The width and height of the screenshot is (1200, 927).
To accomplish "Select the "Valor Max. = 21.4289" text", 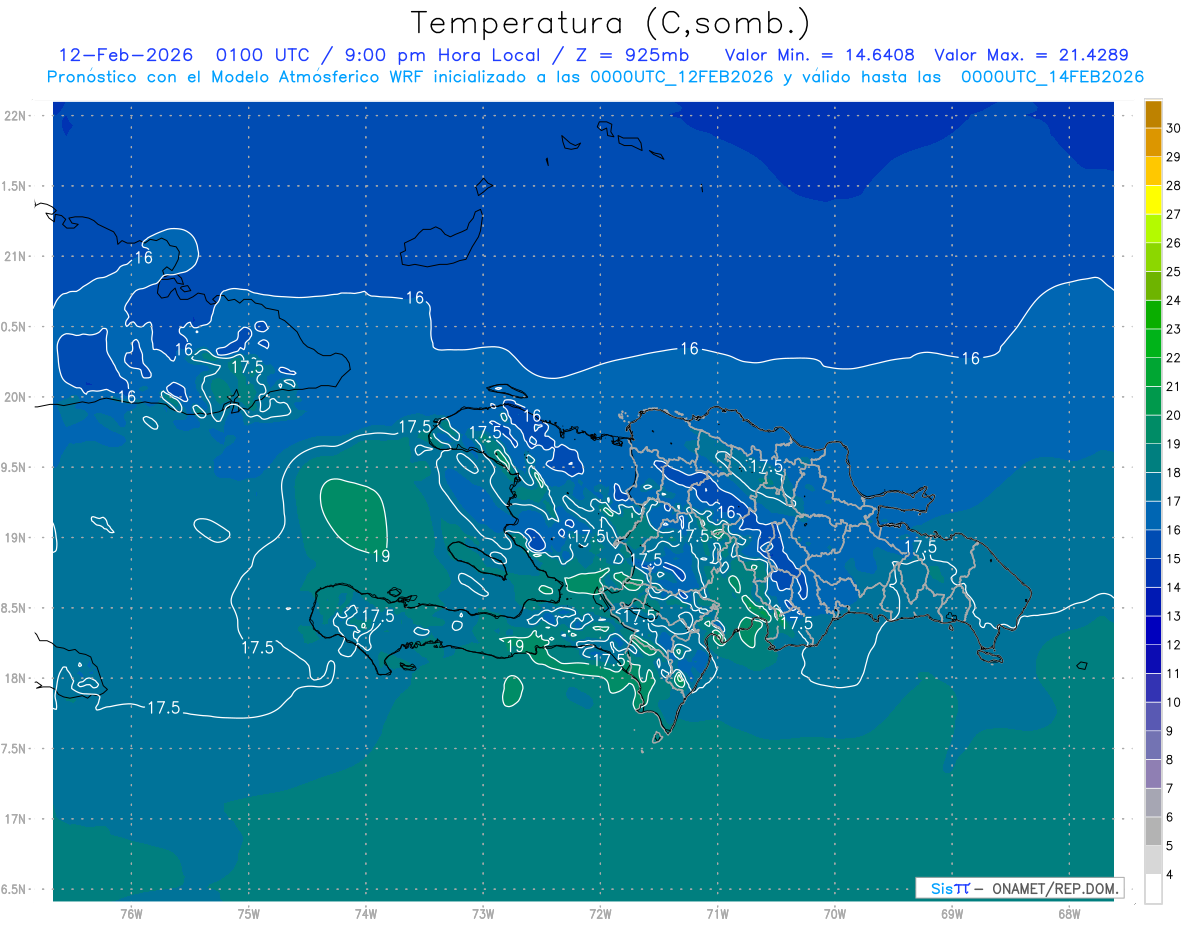I will [x=1031, y=55].
